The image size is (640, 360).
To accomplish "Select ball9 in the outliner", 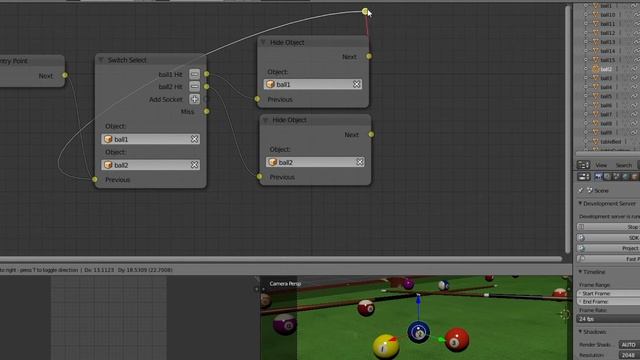I will [606, 132].
